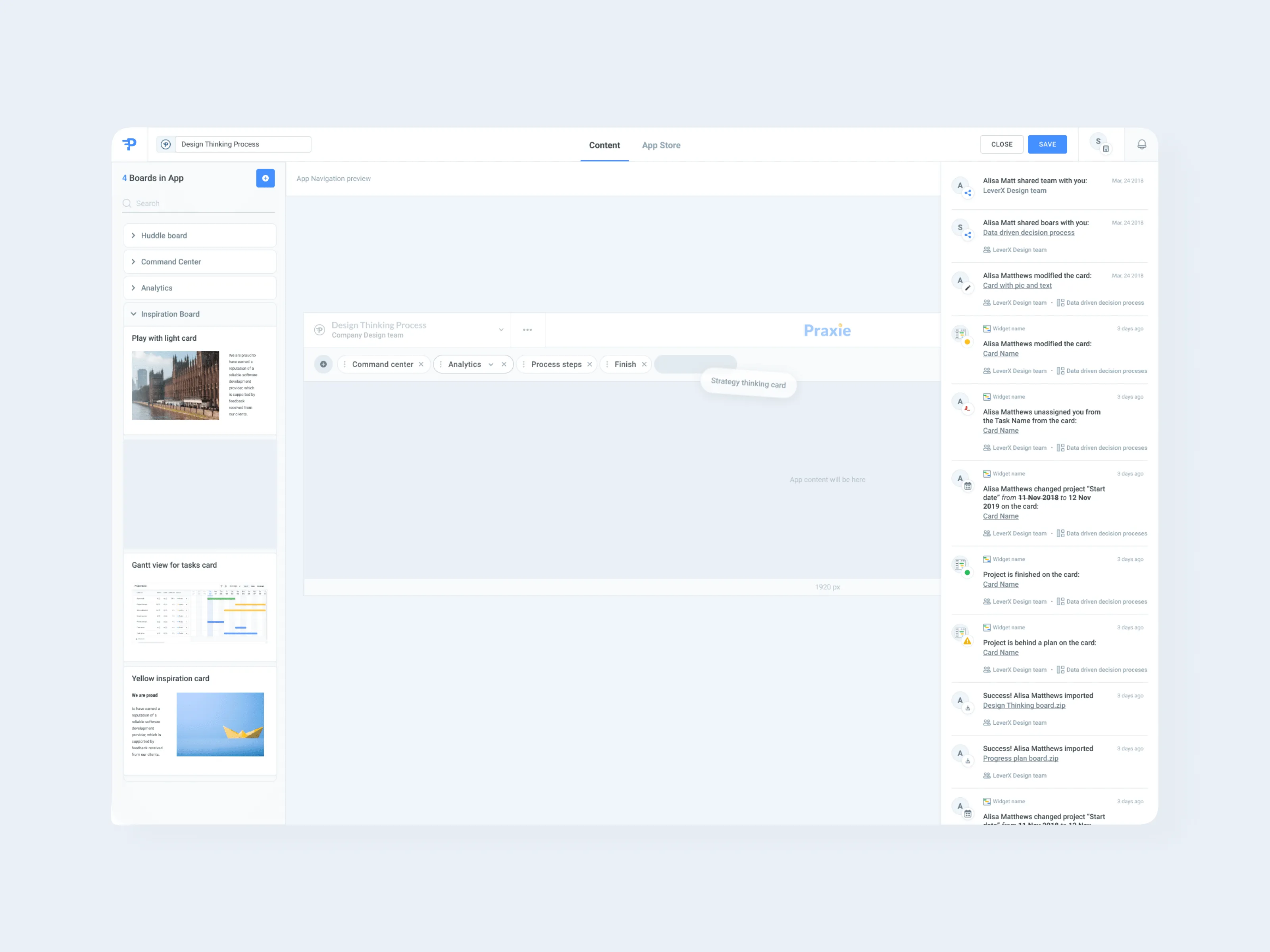Click the Praxie logo in the top left corner
The height and width of the screenshot is (952, 1270).
click(x=130, y=144)
